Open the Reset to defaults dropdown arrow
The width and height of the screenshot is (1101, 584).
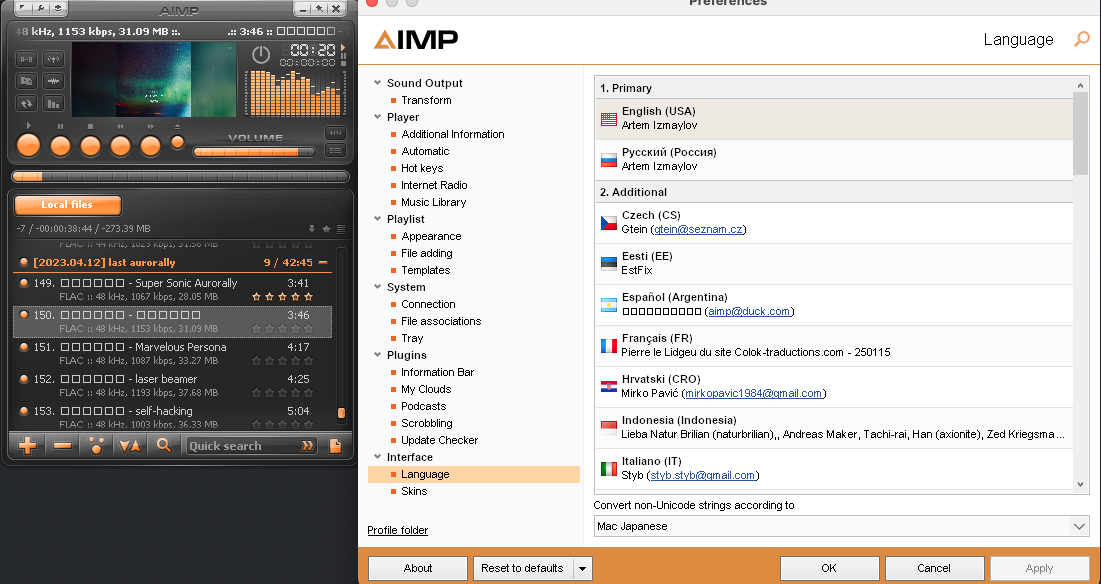(x=582, y=569)
